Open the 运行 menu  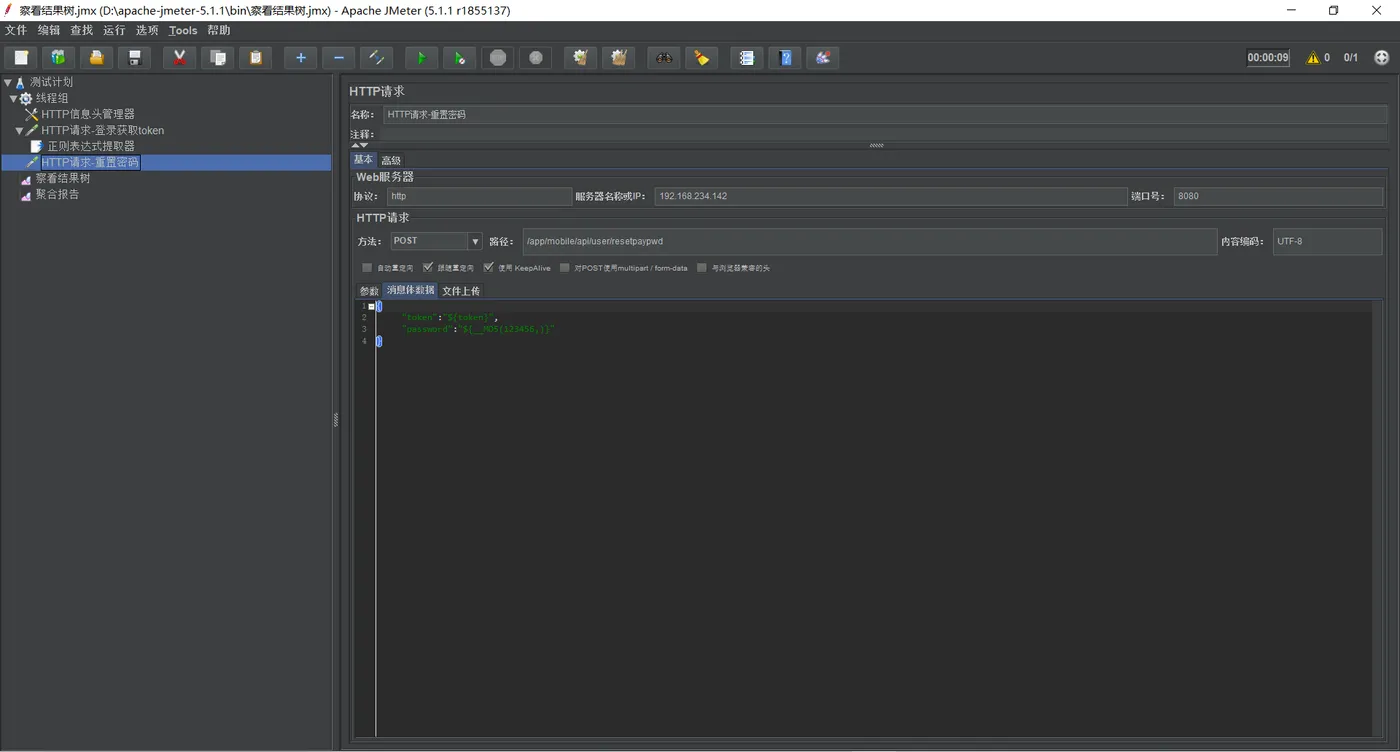click(115, 31)
